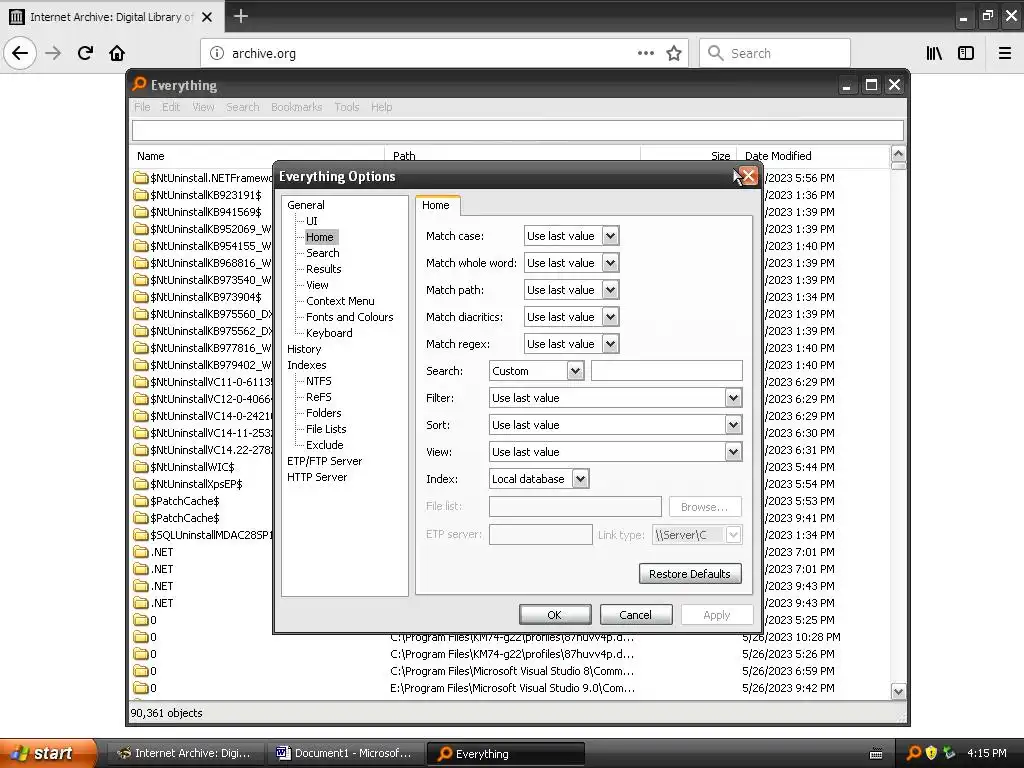The height and width of the screenshot is (768, 1024).
Task: Select NTFS under Indexes
Action: pyautogui.click(x=319, y=381)
